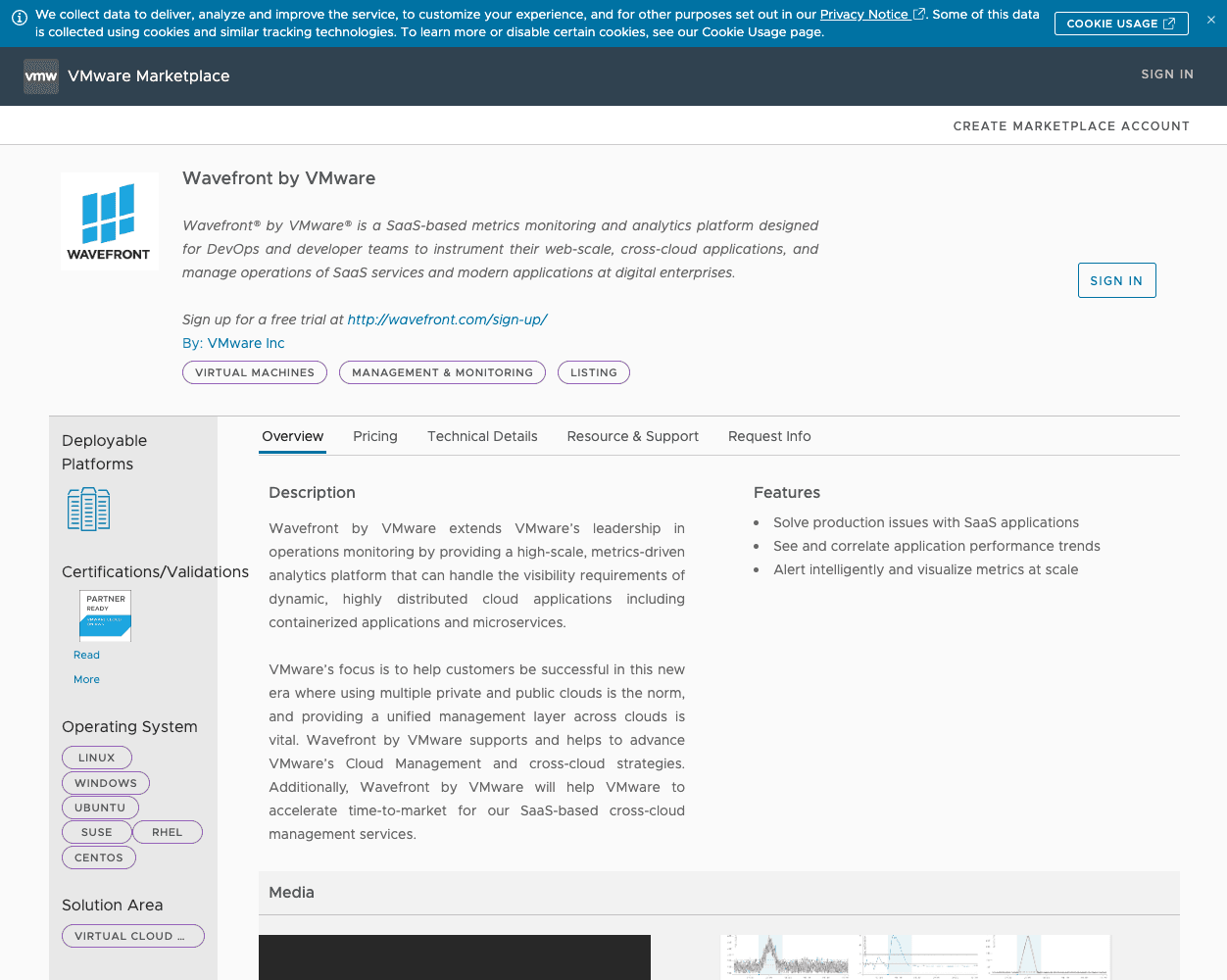Click the Features heading

[787, 493]
